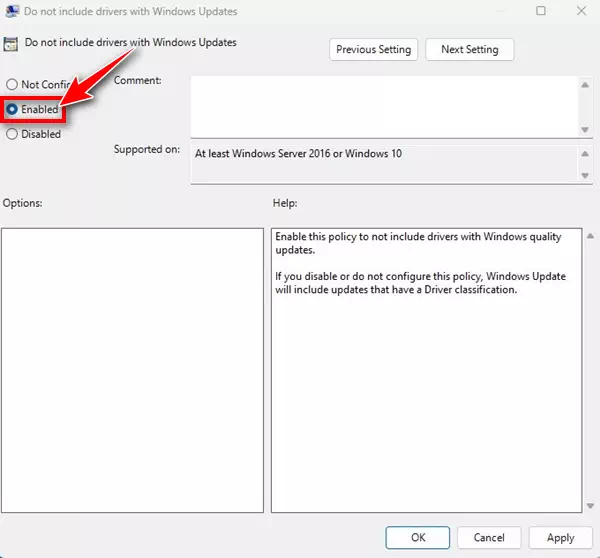The image size is (600, 558).
Task: Apply the policy changes
Action: tap(560, 537)
